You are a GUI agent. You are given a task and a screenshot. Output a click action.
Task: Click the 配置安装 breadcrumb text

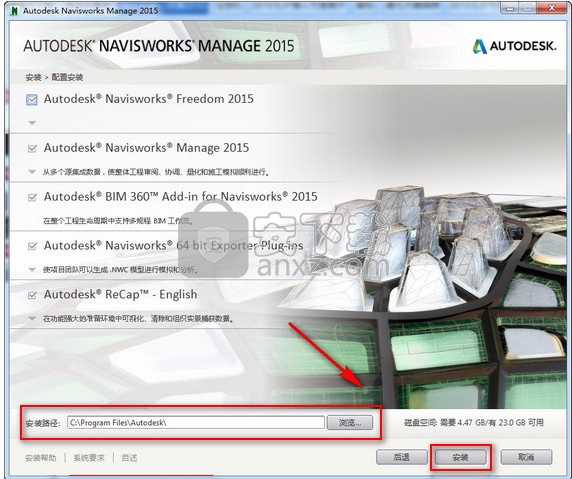coord(67,77)
